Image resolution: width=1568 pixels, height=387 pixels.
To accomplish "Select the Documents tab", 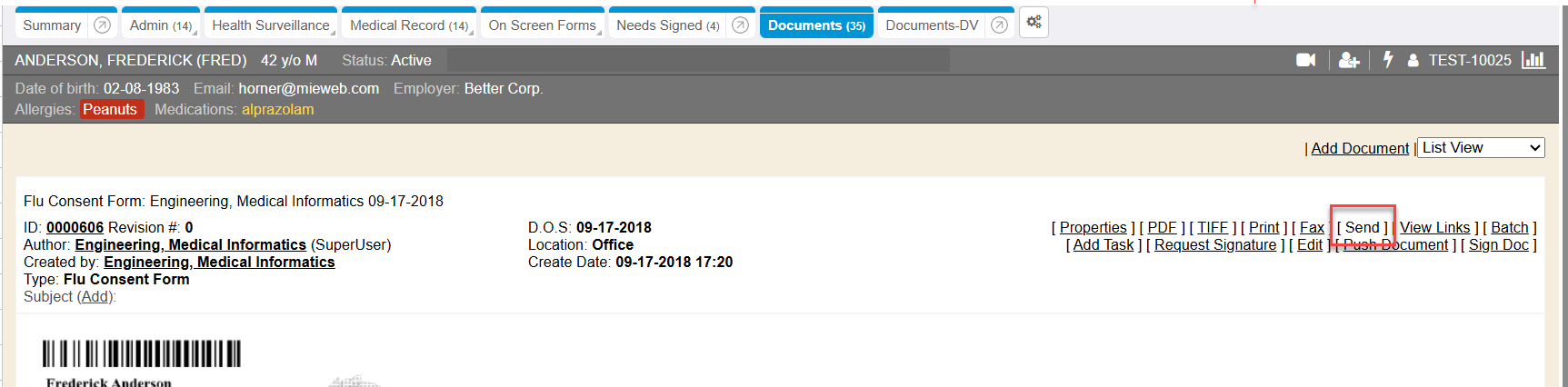I will coord(815,25).
